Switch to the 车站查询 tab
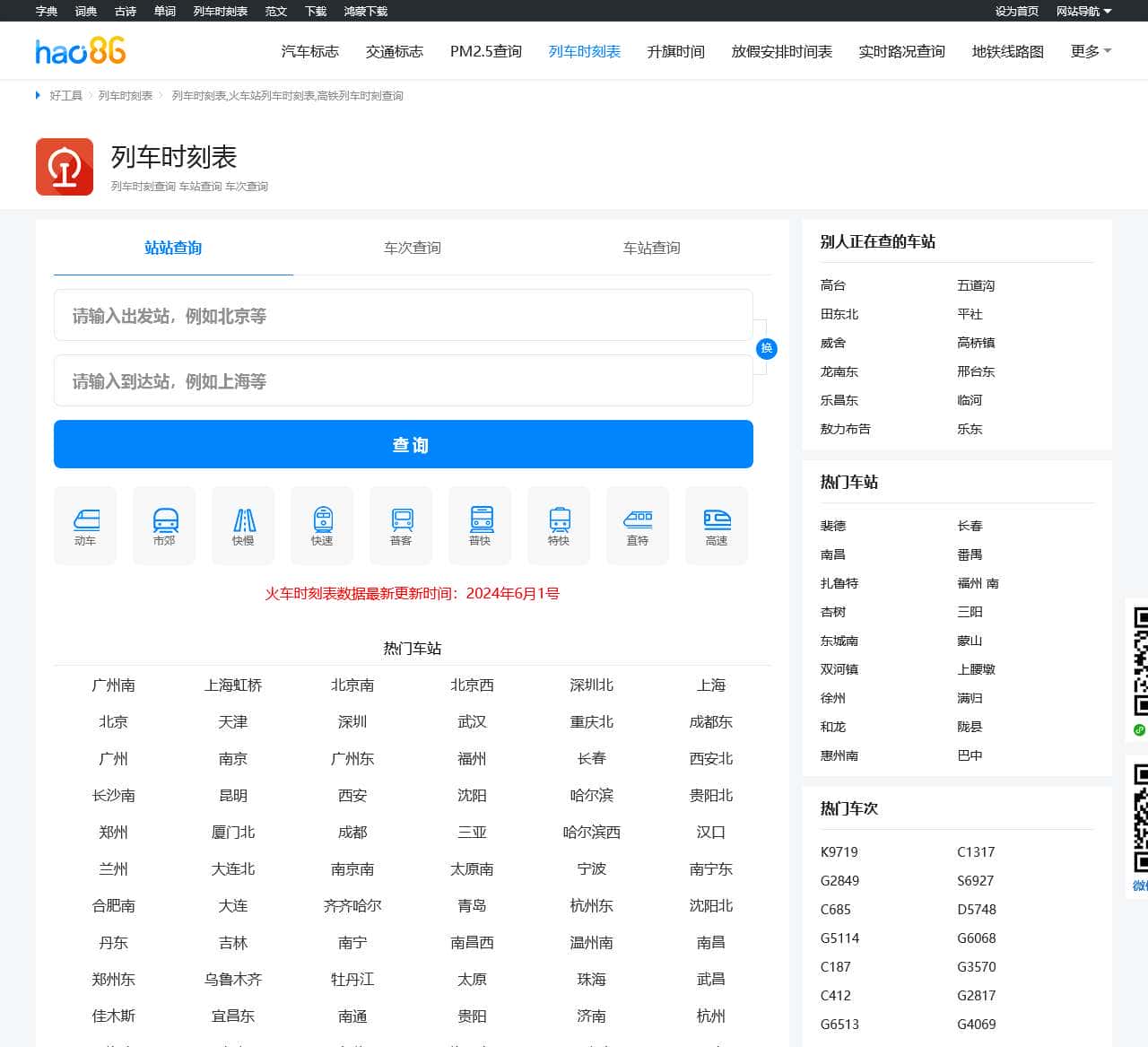The width and height of the screenshot is (1148, 1047). tap(652, 248)
